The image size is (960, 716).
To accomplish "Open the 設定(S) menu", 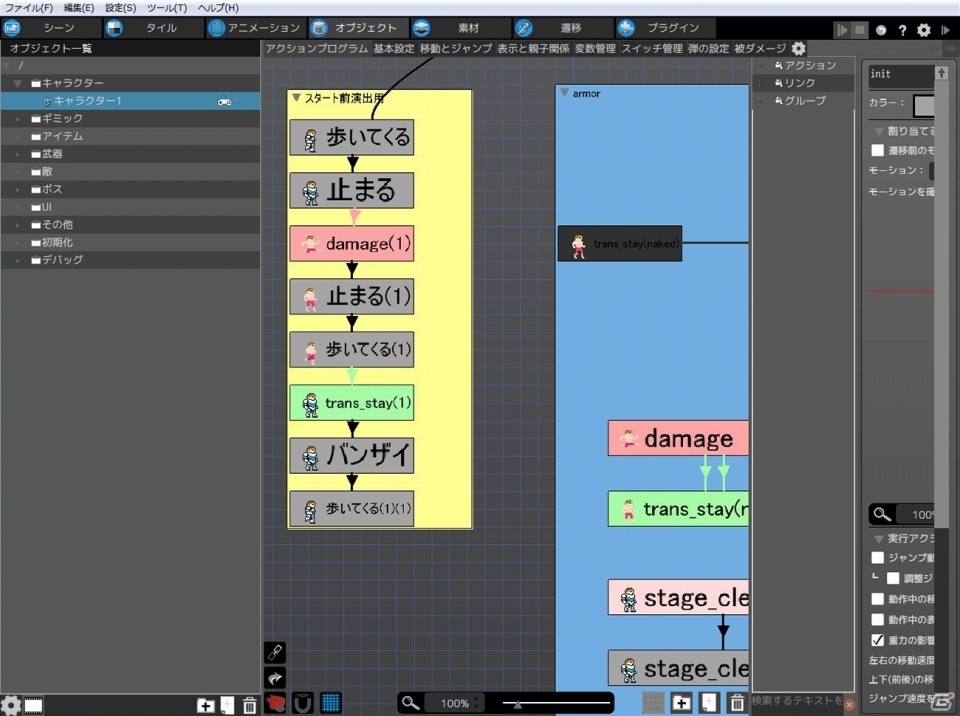I will click(121, 8).
